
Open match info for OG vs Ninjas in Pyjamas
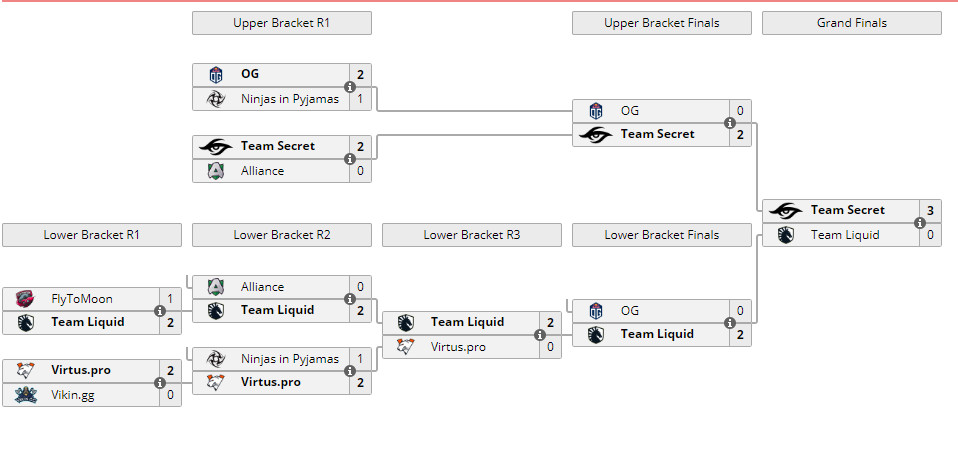coord(350,87)
